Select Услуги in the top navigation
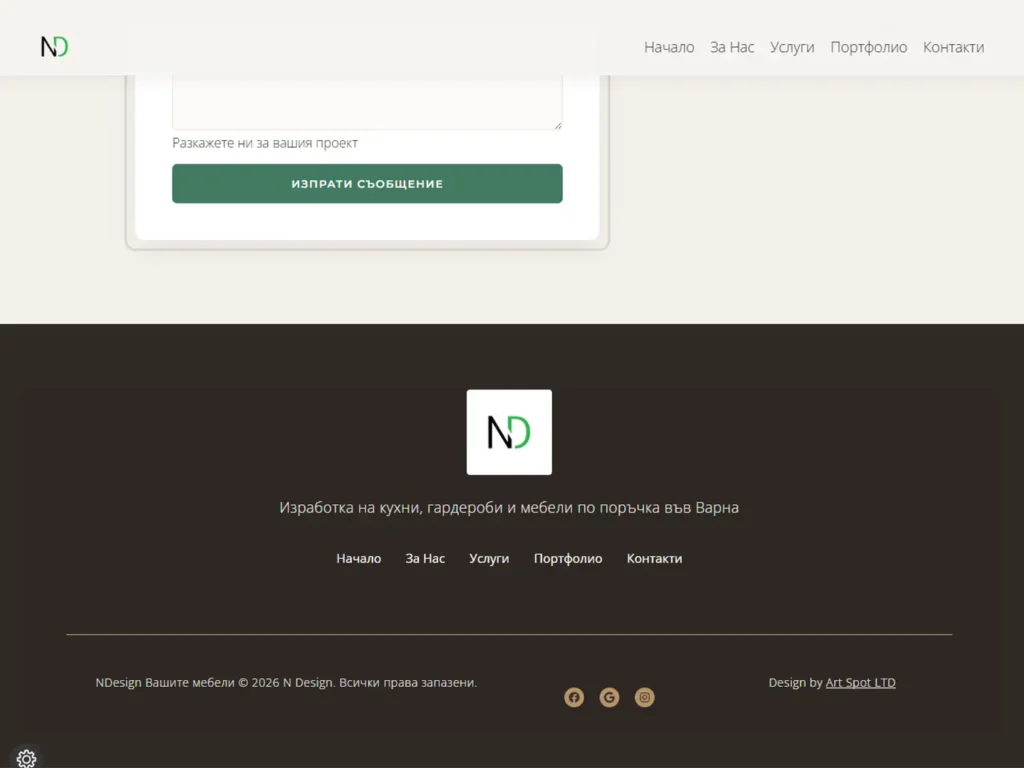 coord(792,47)
